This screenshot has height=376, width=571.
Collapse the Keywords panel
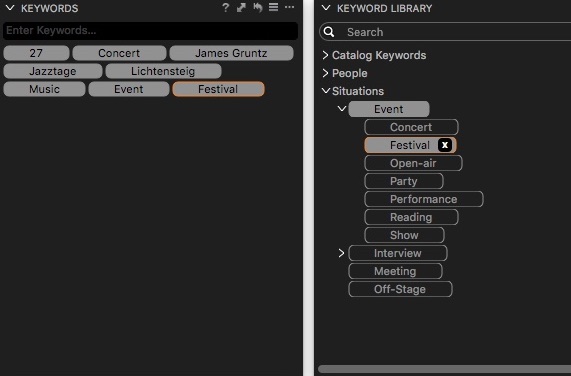point(10,8)
